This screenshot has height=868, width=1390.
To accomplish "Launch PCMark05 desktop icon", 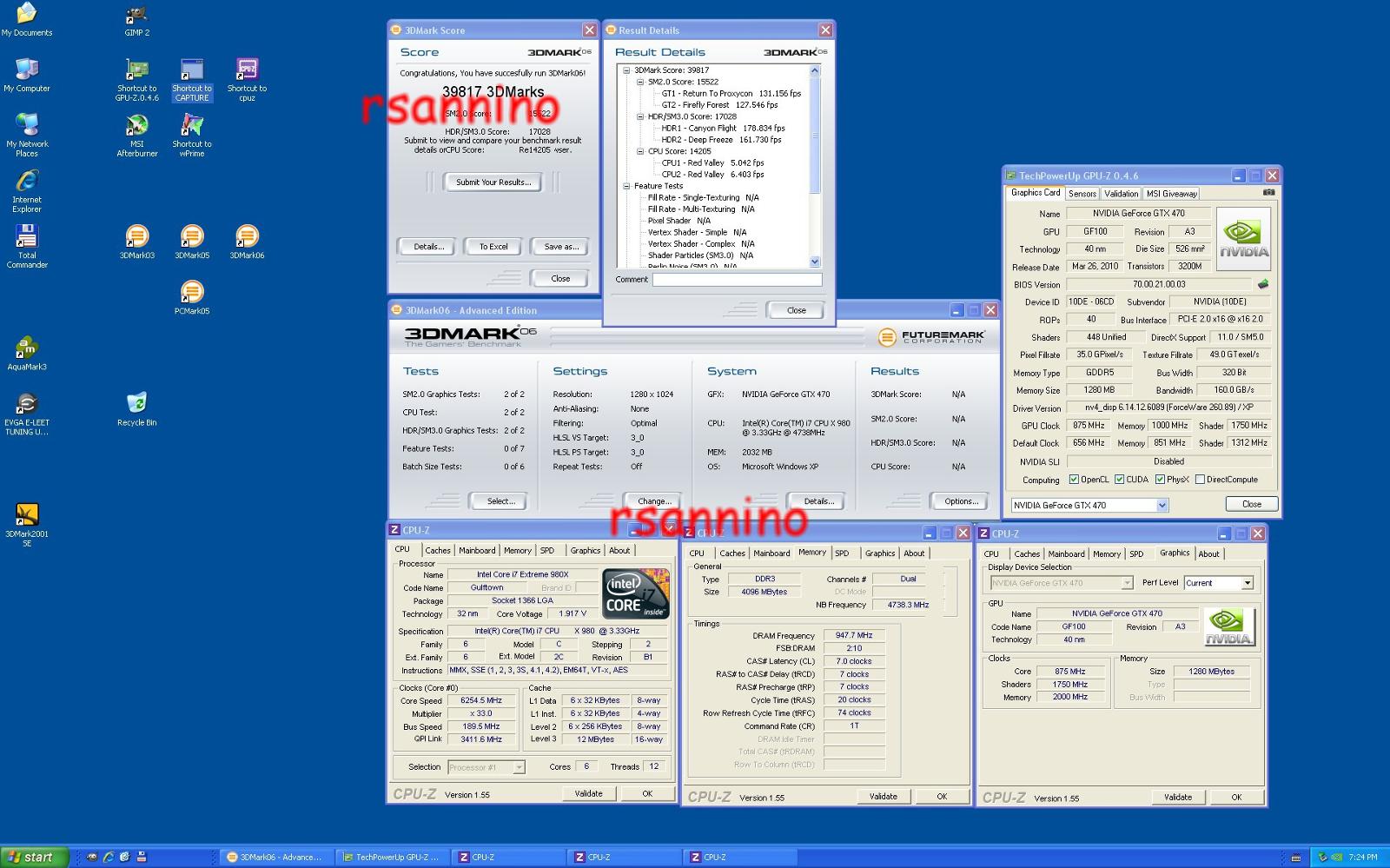I will point(192,297).
